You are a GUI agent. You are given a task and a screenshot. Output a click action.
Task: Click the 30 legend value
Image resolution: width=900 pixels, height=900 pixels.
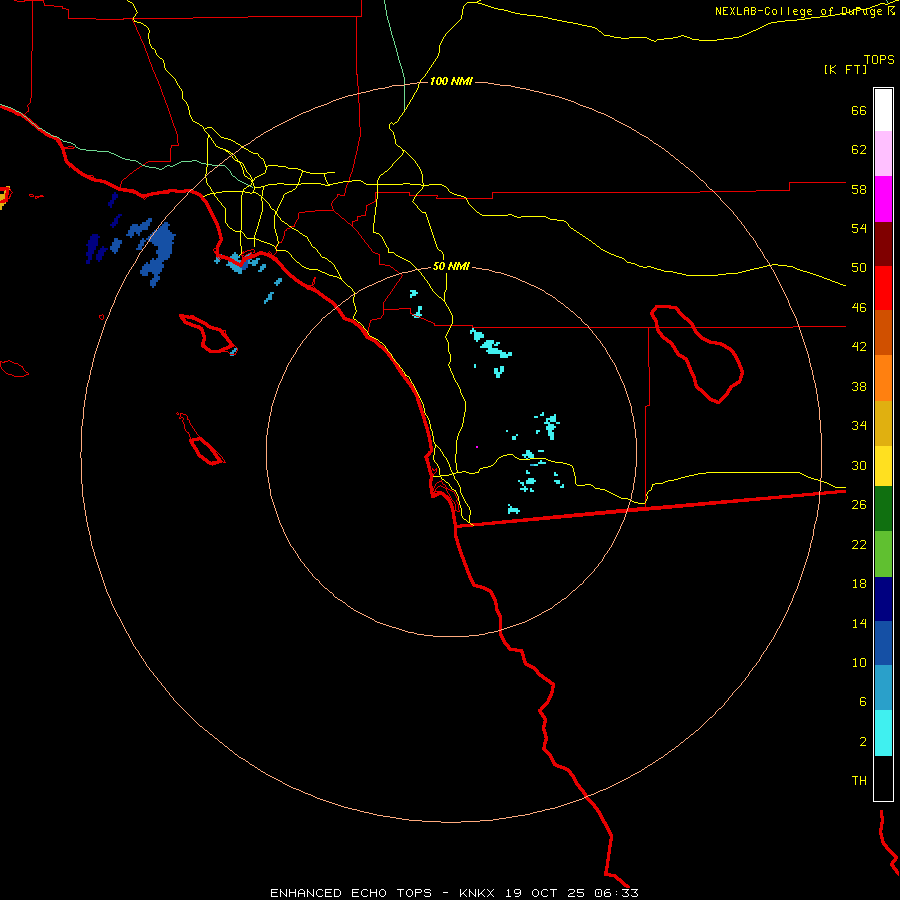[x=859, y=465]
